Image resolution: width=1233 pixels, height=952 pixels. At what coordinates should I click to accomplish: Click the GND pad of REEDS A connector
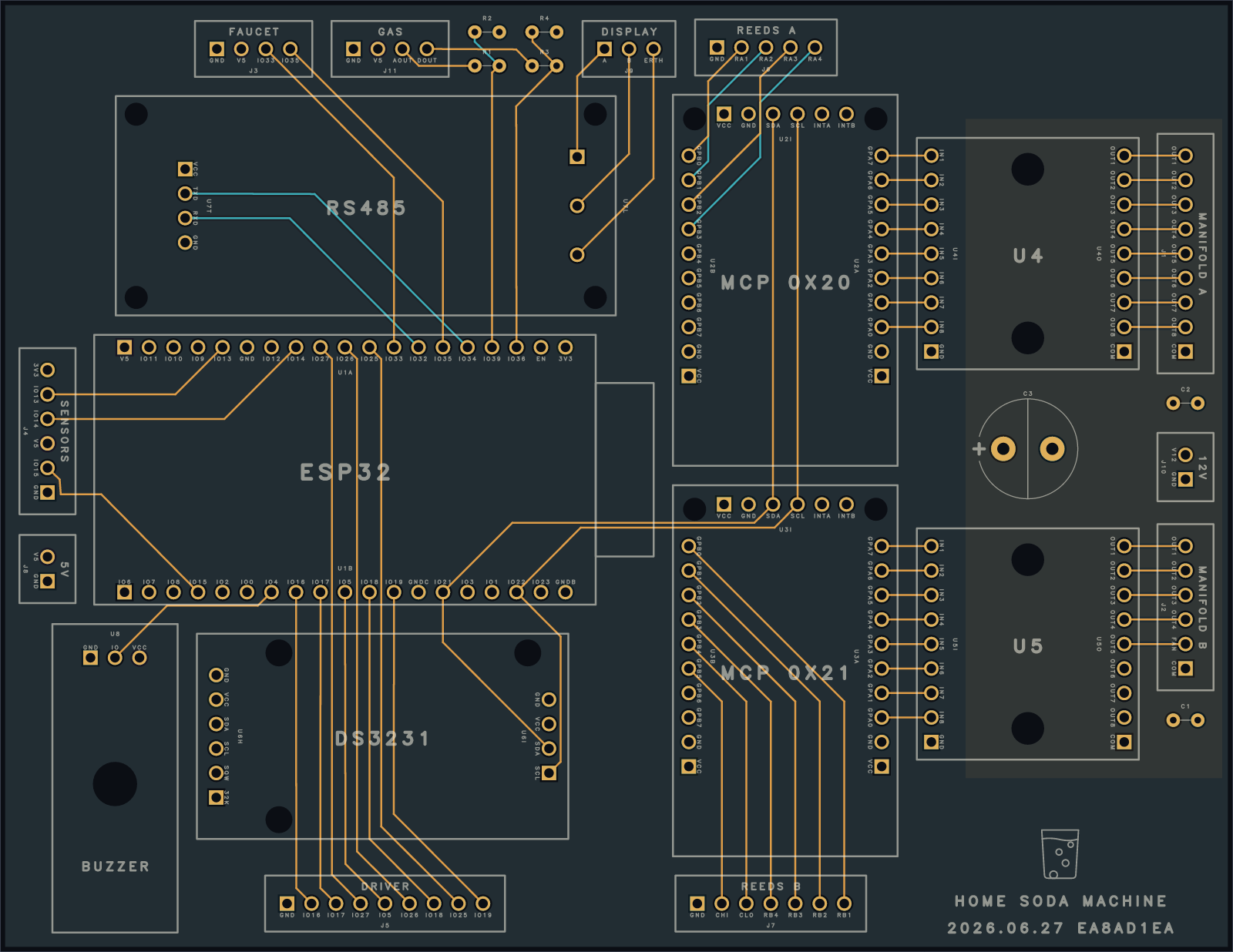tap(717, 47)
